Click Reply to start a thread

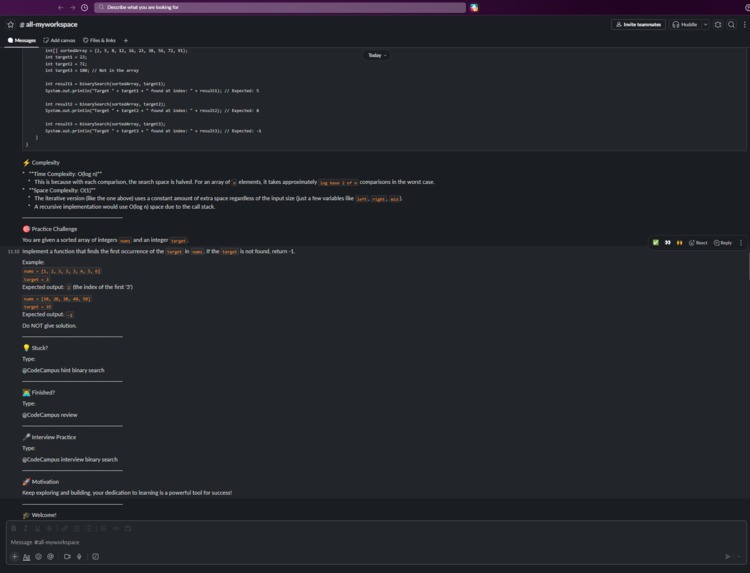click(x=723, y=242)
